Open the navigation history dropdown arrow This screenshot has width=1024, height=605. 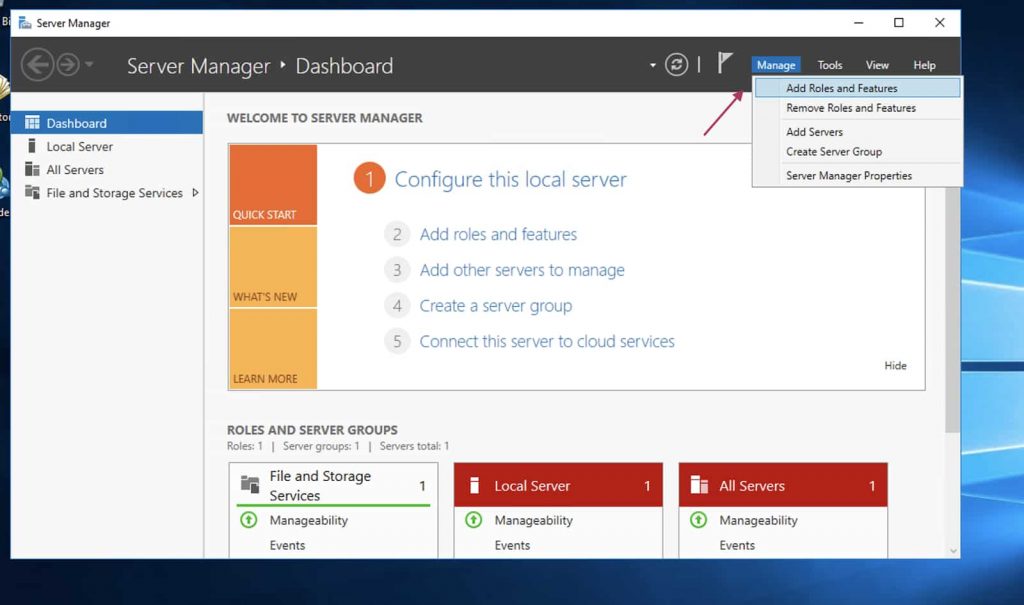pyautogui.click(x=89, y=66)
